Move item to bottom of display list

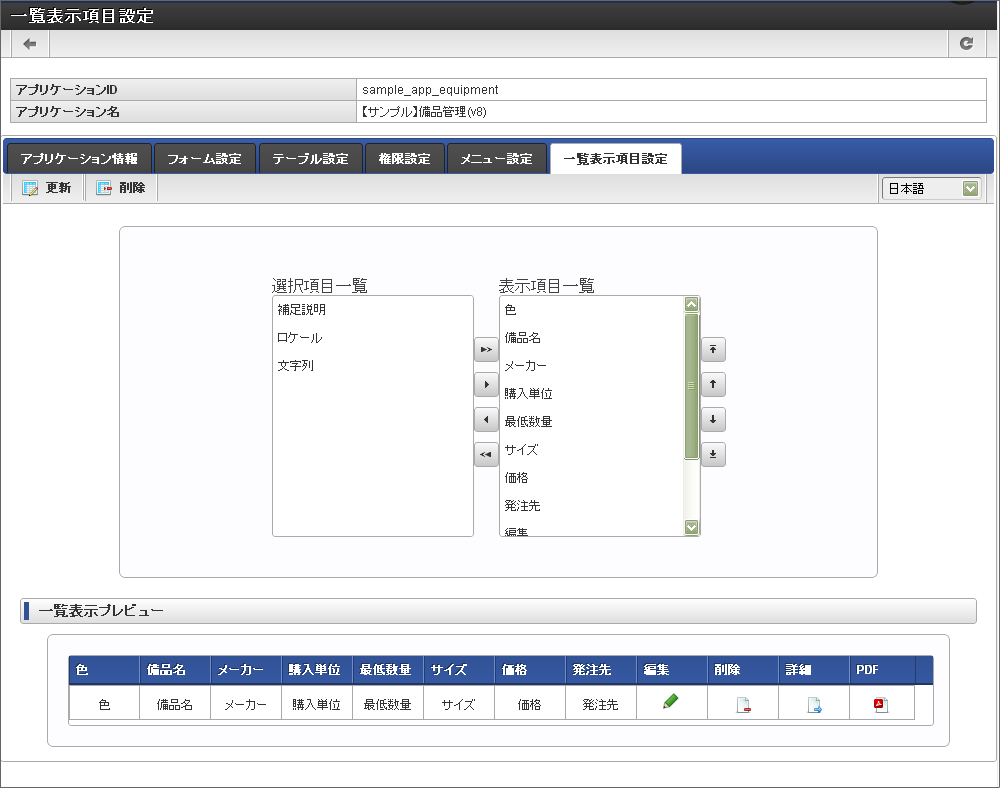(x=713, y=455)
